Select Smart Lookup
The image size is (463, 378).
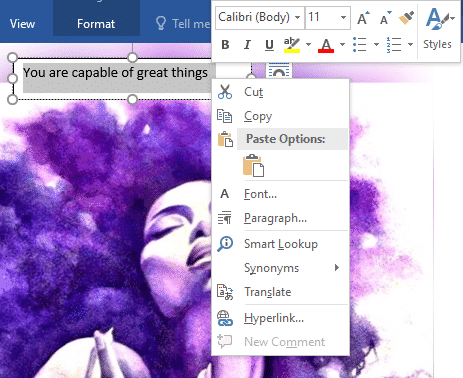coord(280,244)
